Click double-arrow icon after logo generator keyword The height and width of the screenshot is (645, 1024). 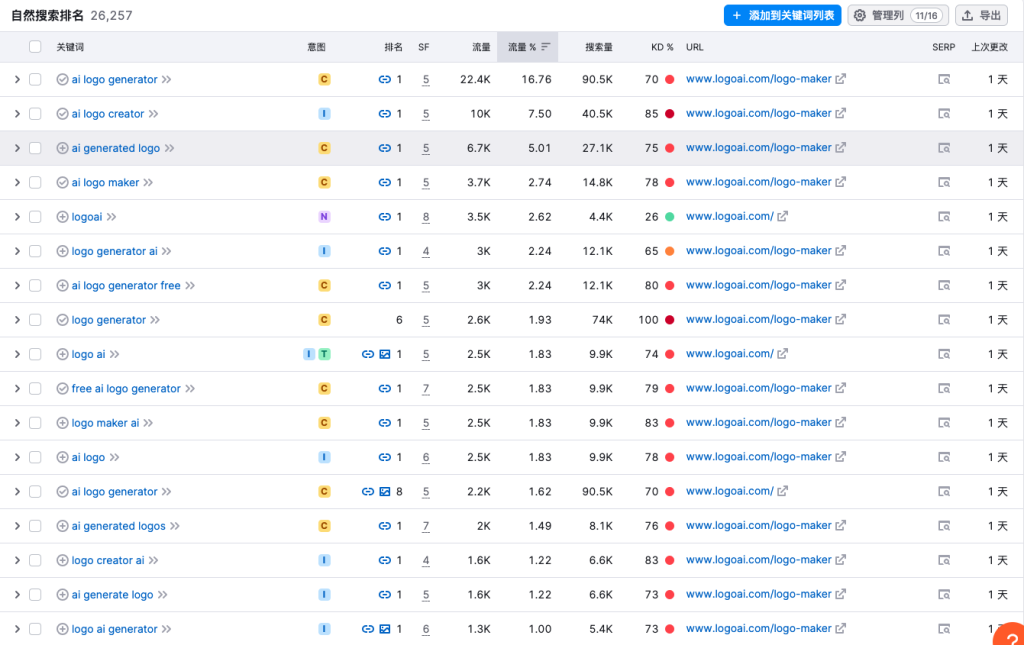(155, 320)
